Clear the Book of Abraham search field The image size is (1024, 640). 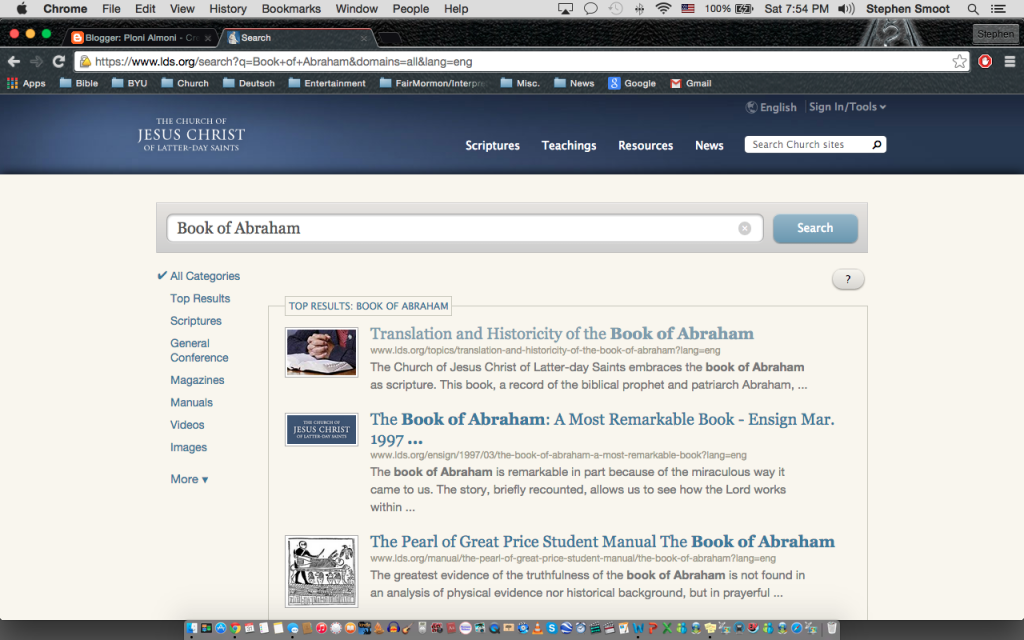[x=744, y=228]
